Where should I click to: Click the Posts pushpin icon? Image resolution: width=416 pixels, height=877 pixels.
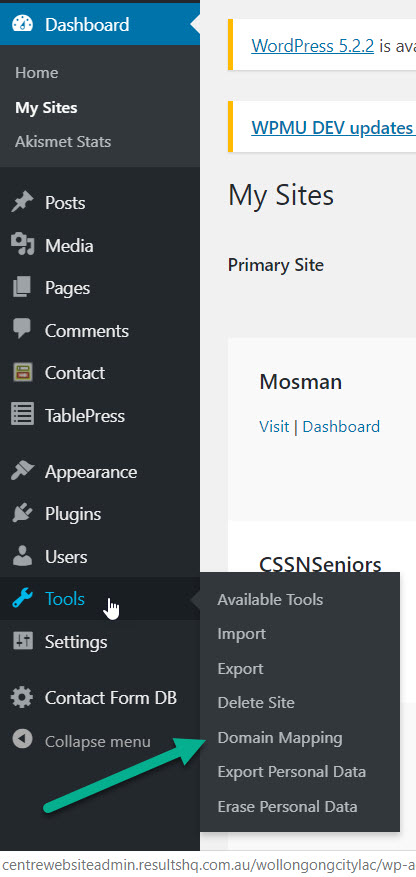[x=22, y=202]
